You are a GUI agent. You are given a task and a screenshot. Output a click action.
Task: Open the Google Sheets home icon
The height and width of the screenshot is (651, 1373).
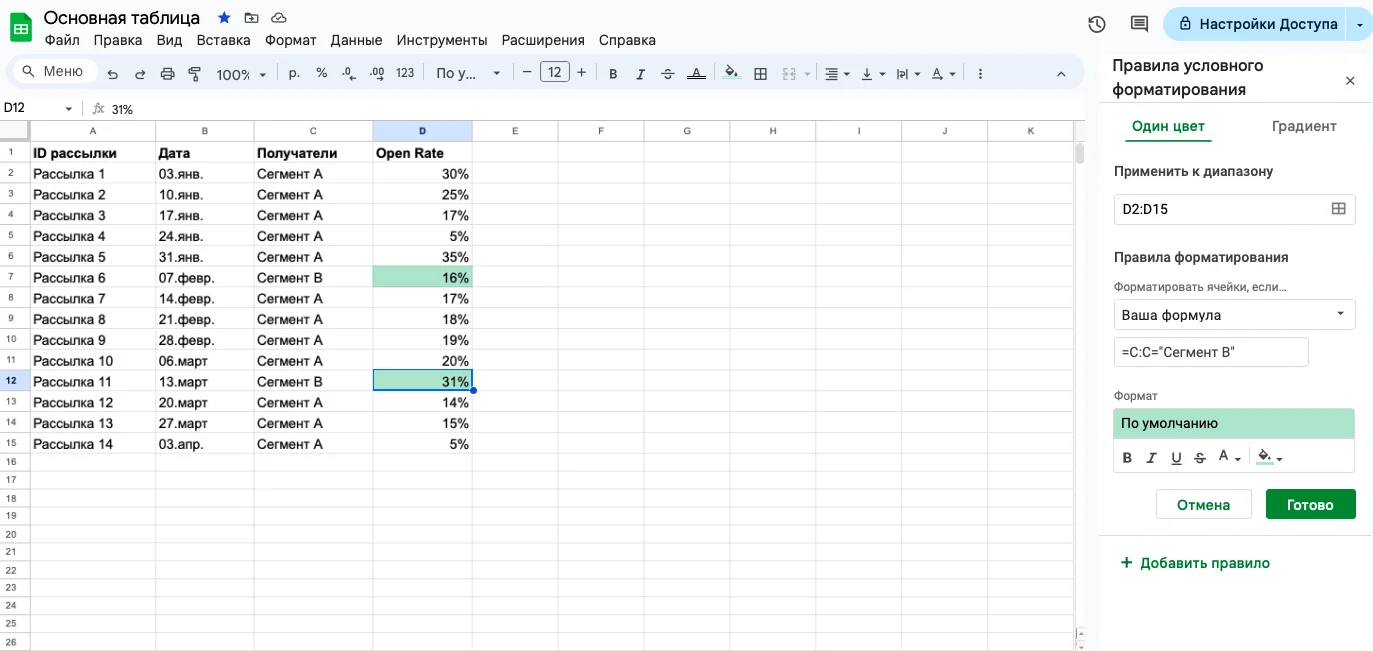[21, 27]
